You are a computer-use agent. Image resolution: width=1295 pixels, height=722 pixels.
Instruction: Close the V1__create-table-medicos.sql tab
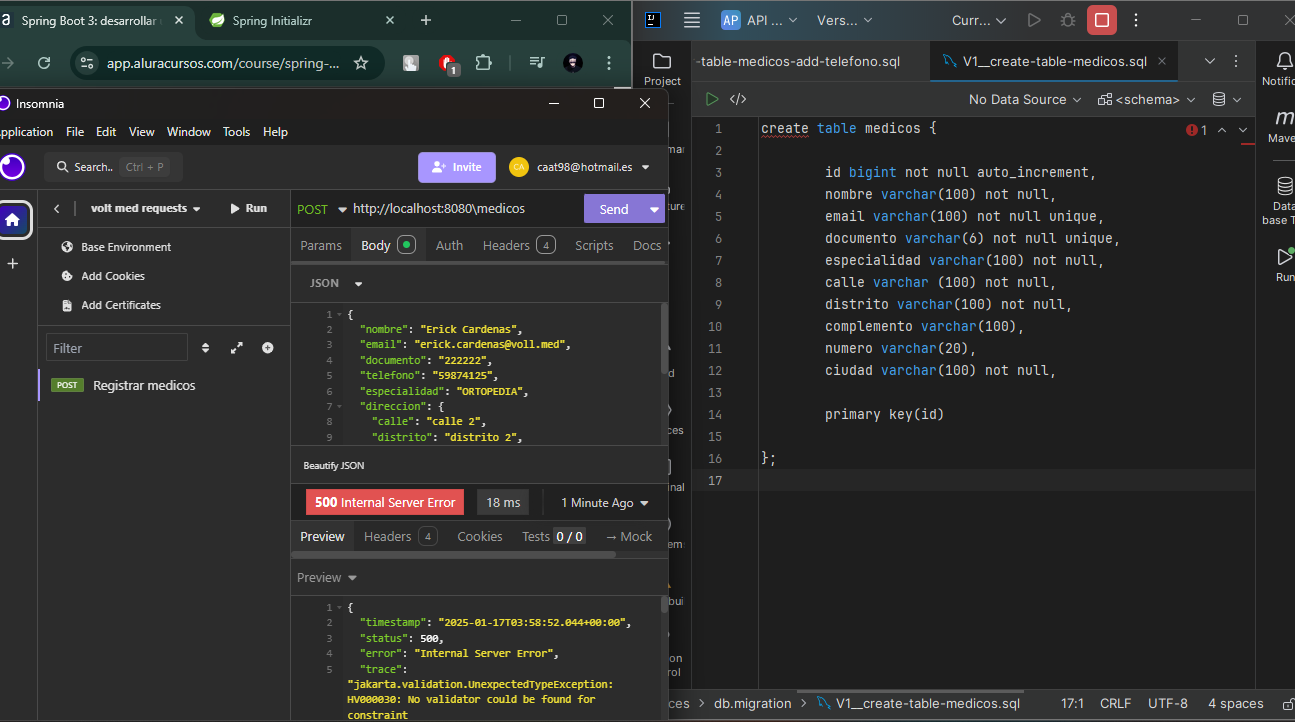tap(1161, 61)
